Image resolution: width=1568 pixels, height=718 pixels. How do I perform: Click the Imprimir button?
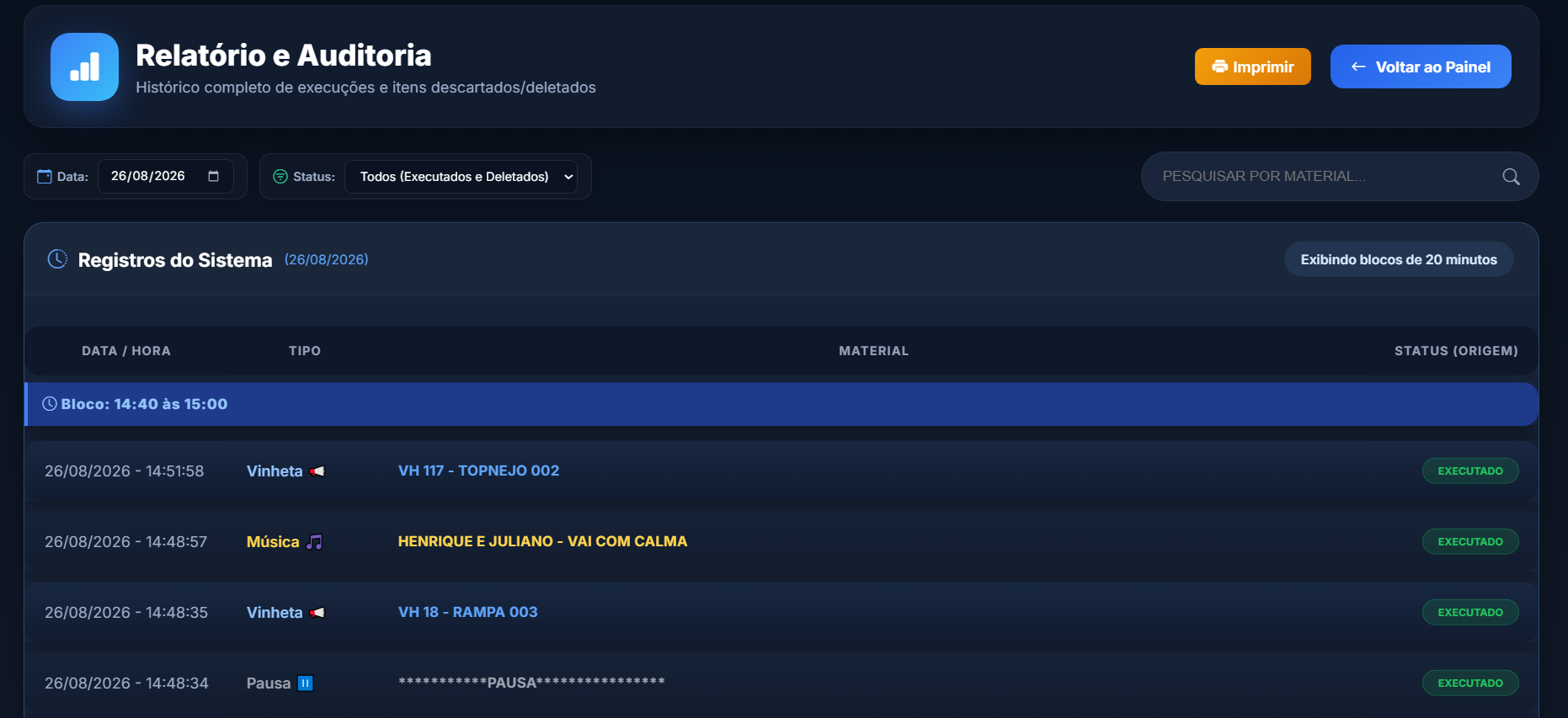click(x=1252, y=66)
